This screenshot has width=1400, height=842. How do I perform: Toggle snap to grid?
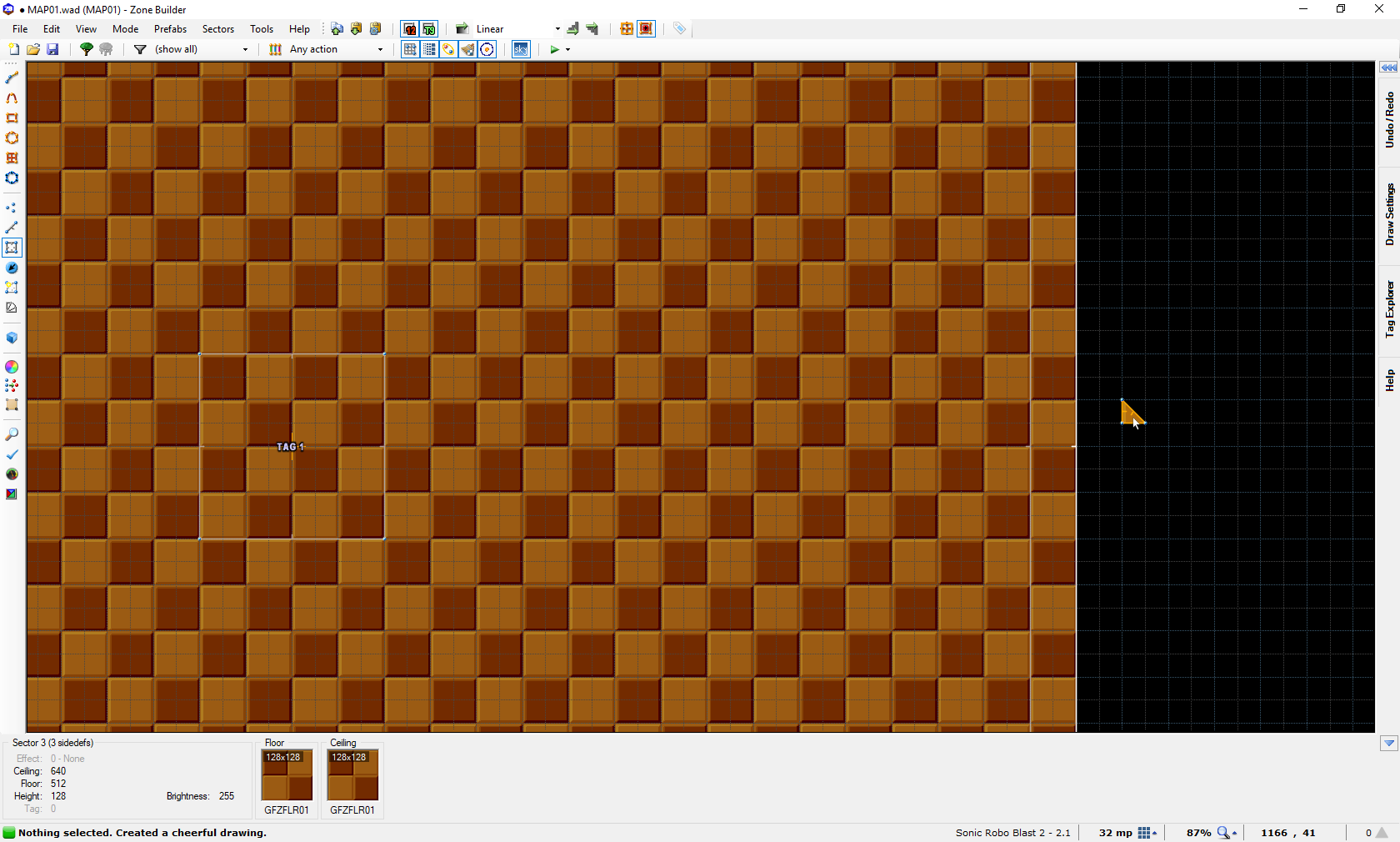[410, 49]
